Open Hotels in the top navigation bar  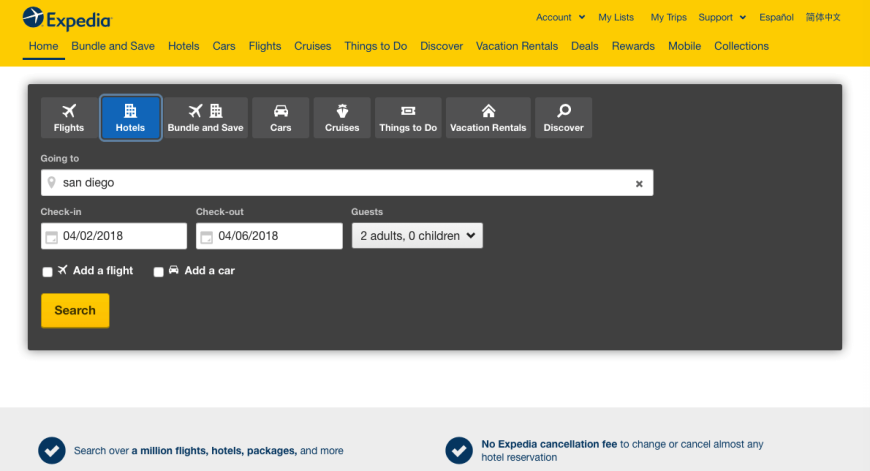[x=184, y=46]
